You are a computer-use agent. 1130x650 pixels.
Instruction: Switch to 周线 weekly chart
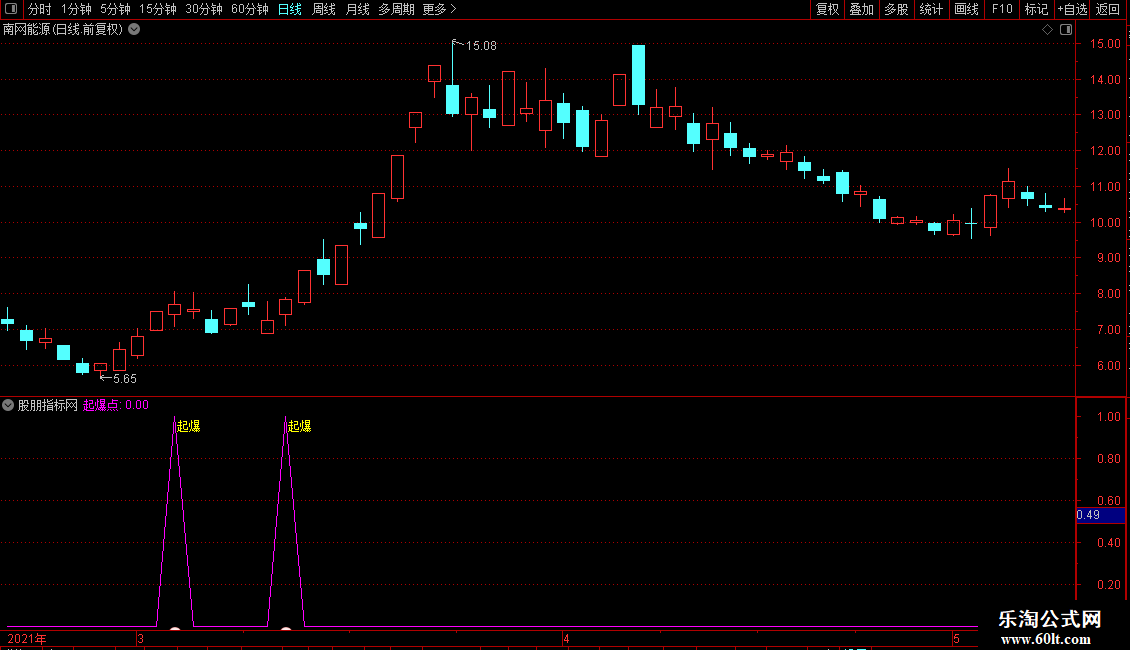[324, 9]
